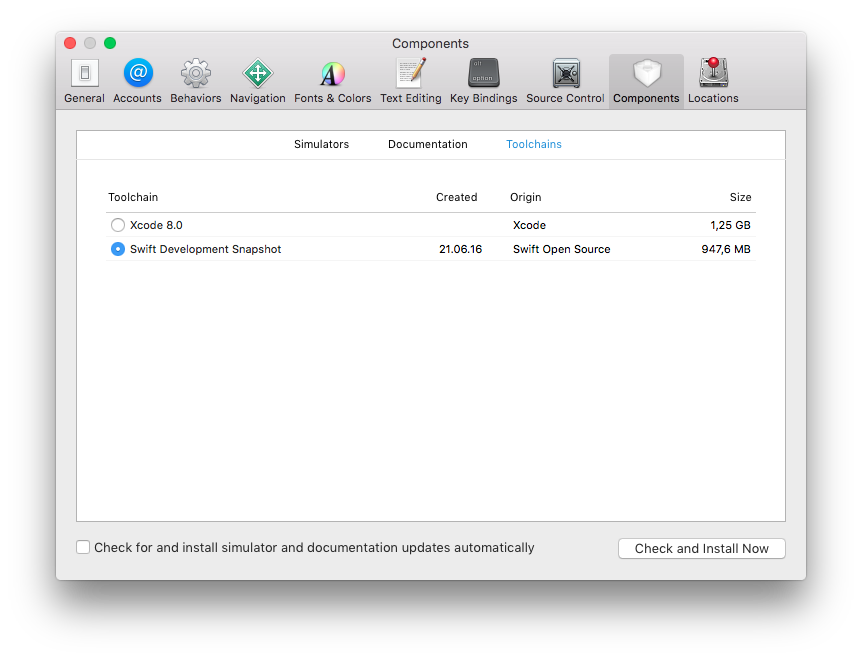Close the Components preferences window
This screenshot has width=862, height=660.
(70, 43)
